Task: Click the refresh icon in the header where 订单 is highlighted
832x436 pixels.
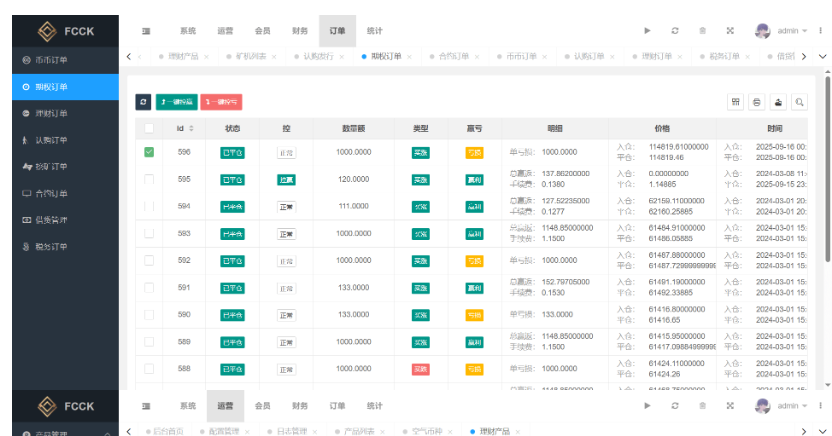Action: 675,31
